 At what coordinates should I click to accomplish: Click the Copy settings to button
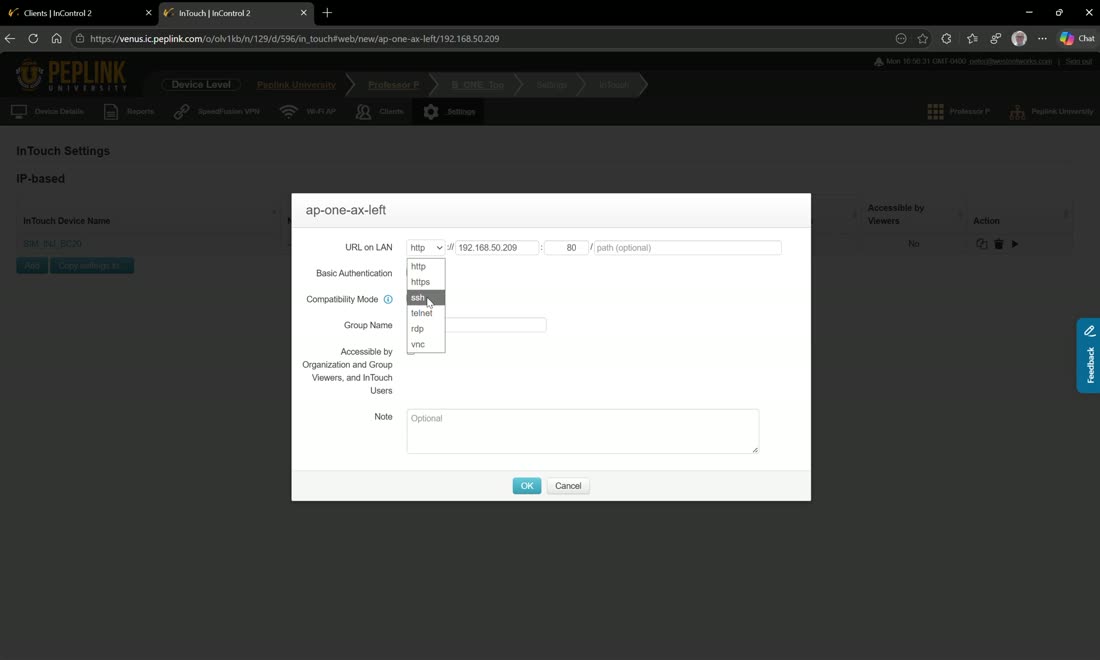(91, 266)
